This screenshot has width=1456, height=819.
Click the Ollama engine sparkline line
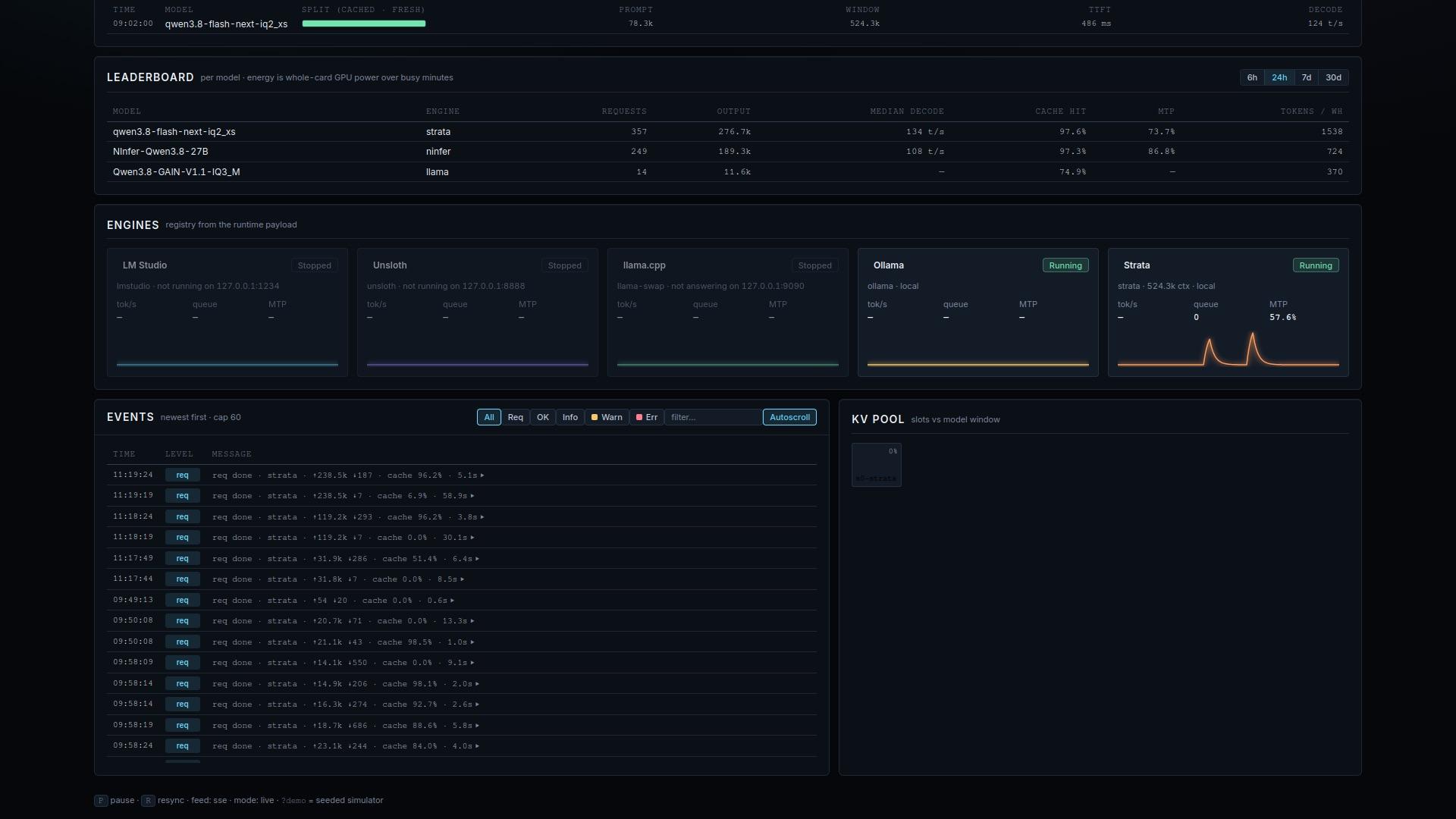point(978,364)
